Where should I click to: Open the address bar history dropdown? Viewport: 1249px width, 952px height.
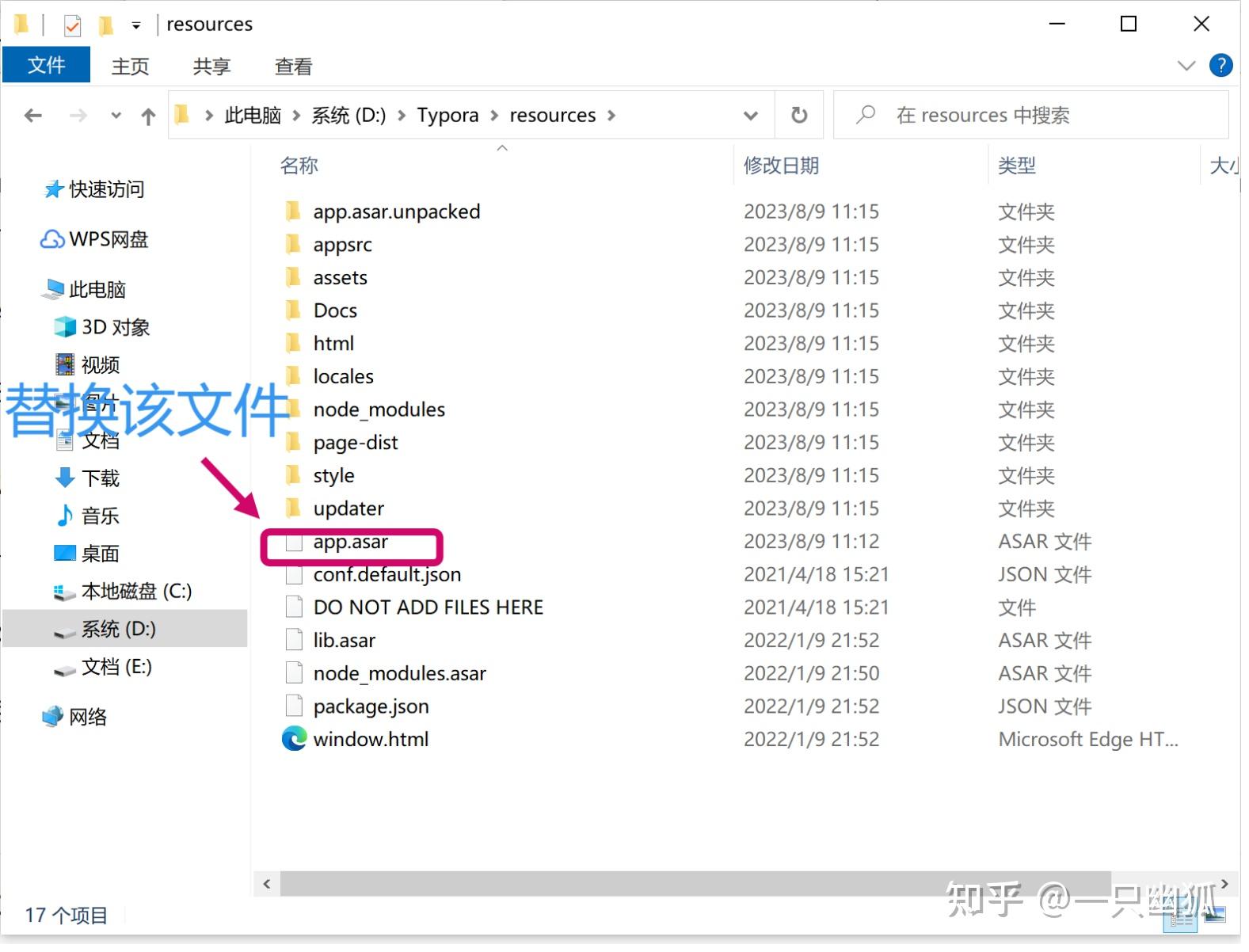click(x=750, y=116)
